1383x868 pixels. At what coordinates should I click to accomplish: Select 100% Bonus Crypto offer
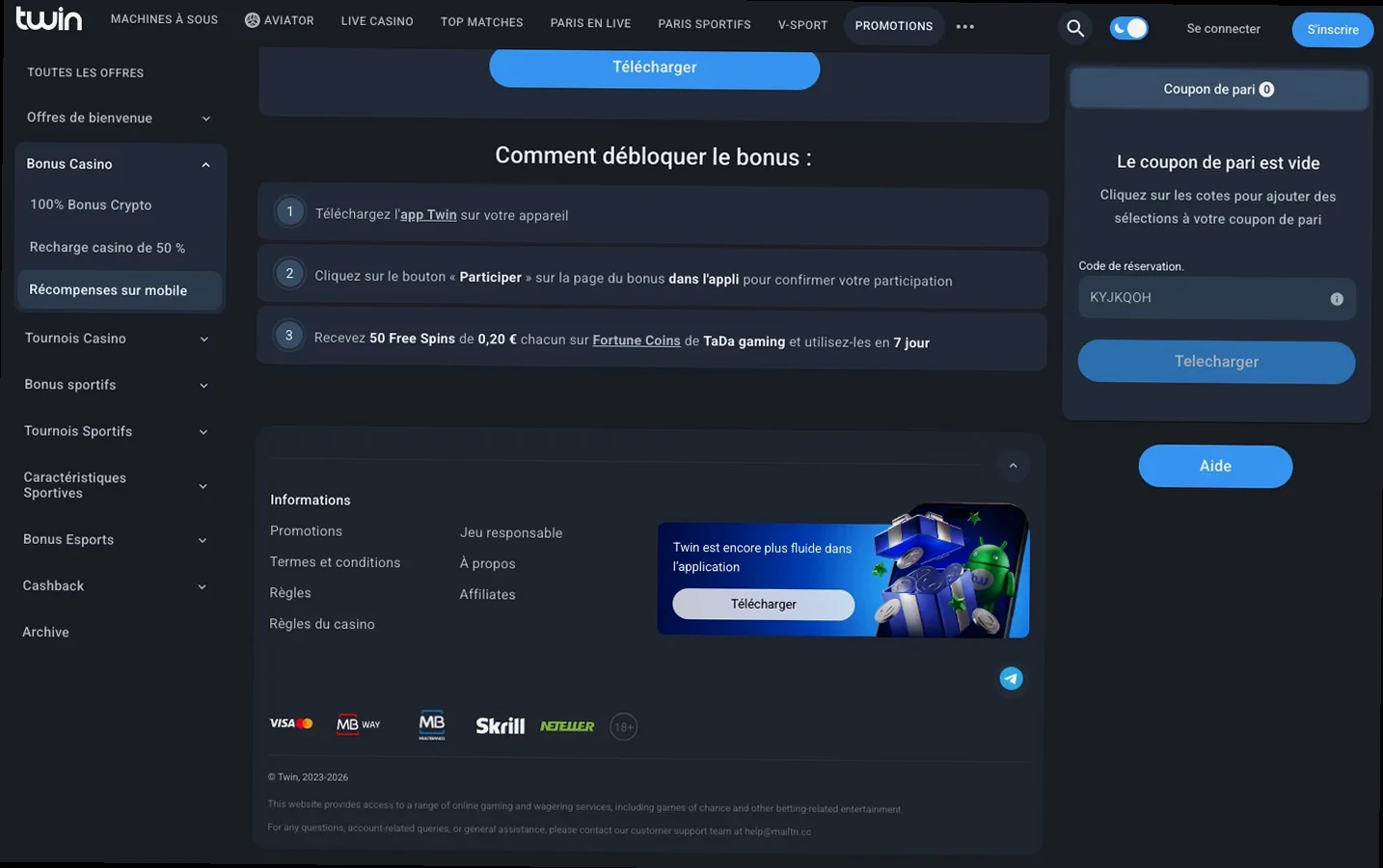(91, 204)
